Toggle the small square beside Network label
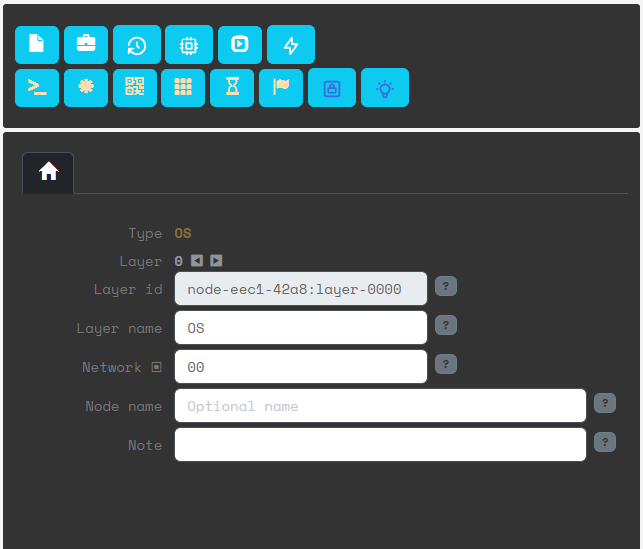Screen dimensions: 643x549 pos(156,367)
